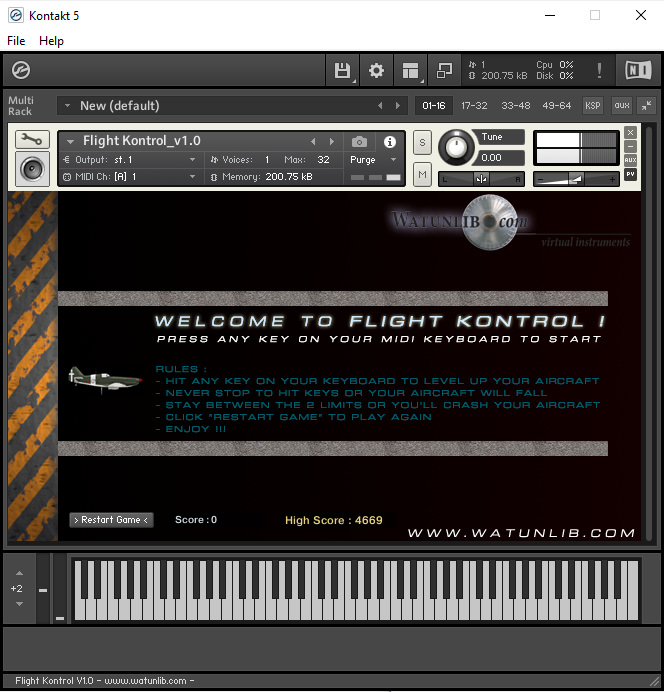Switch to rack page 01-16
664x692 pixels.
[434, 105]
